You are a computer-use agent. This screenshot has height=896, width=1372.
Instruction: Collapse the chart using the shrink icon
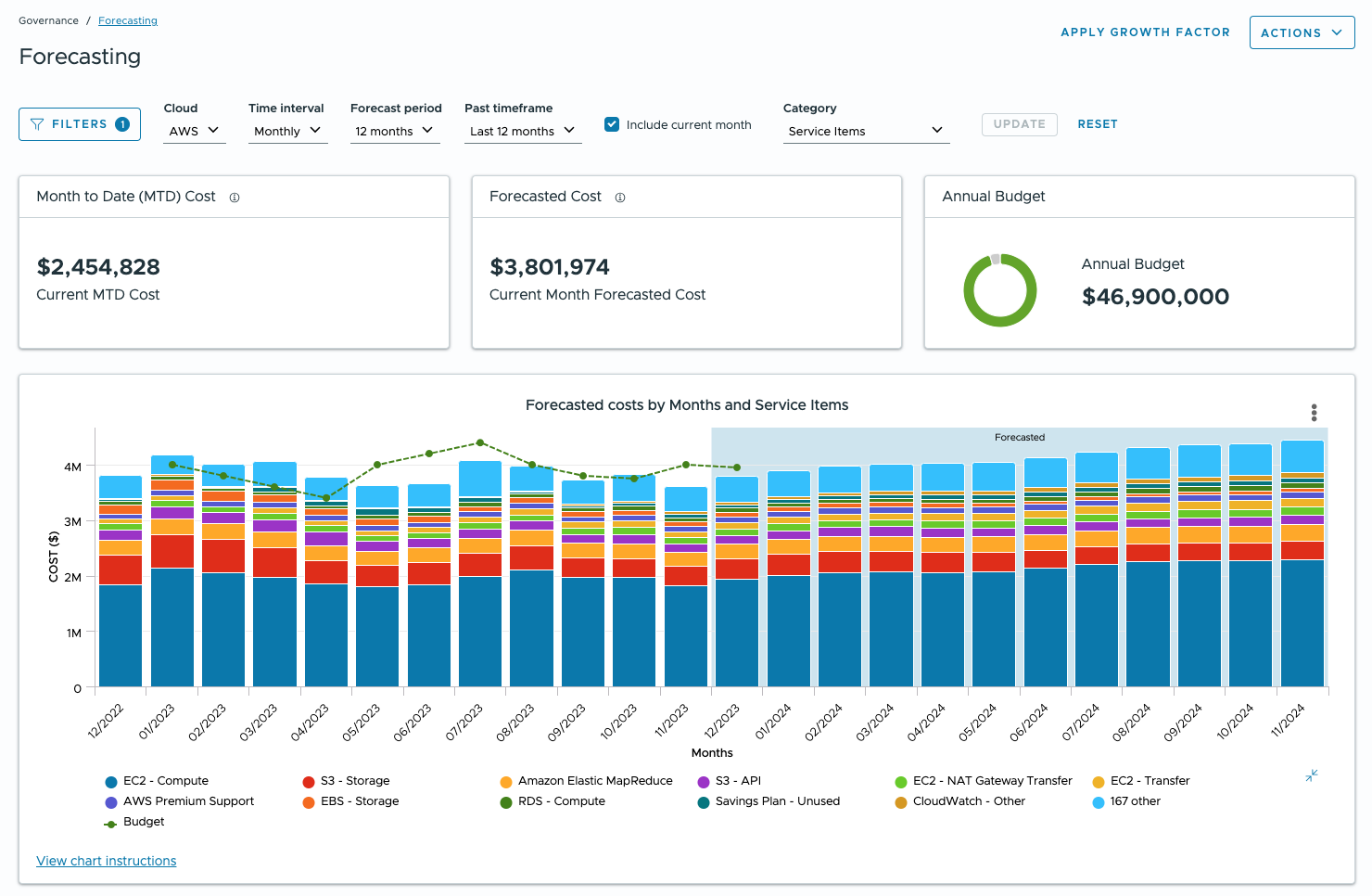tap(1312, 775)
